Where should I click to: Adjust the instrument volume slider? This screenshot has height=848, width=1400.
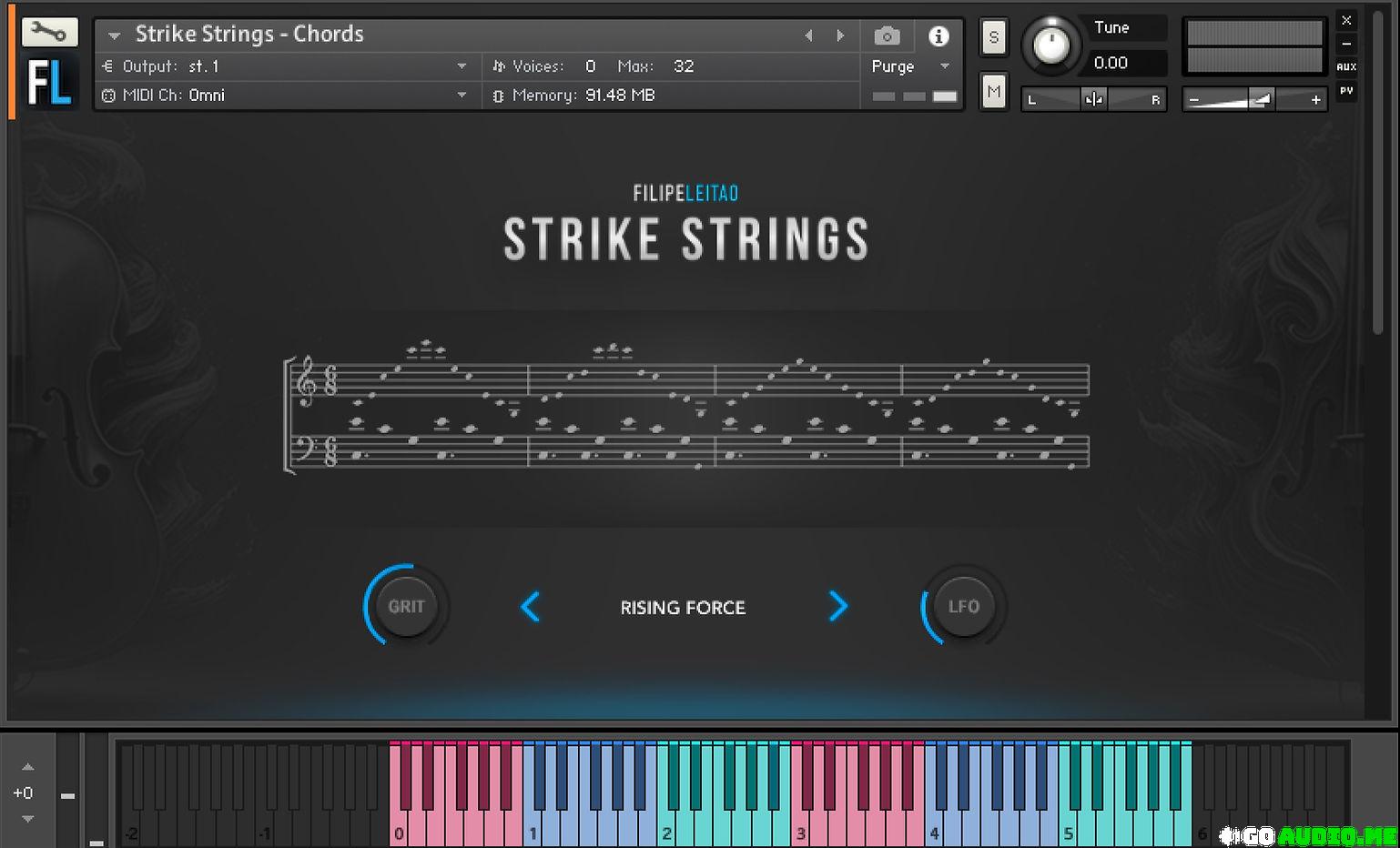coord(1254,98)
